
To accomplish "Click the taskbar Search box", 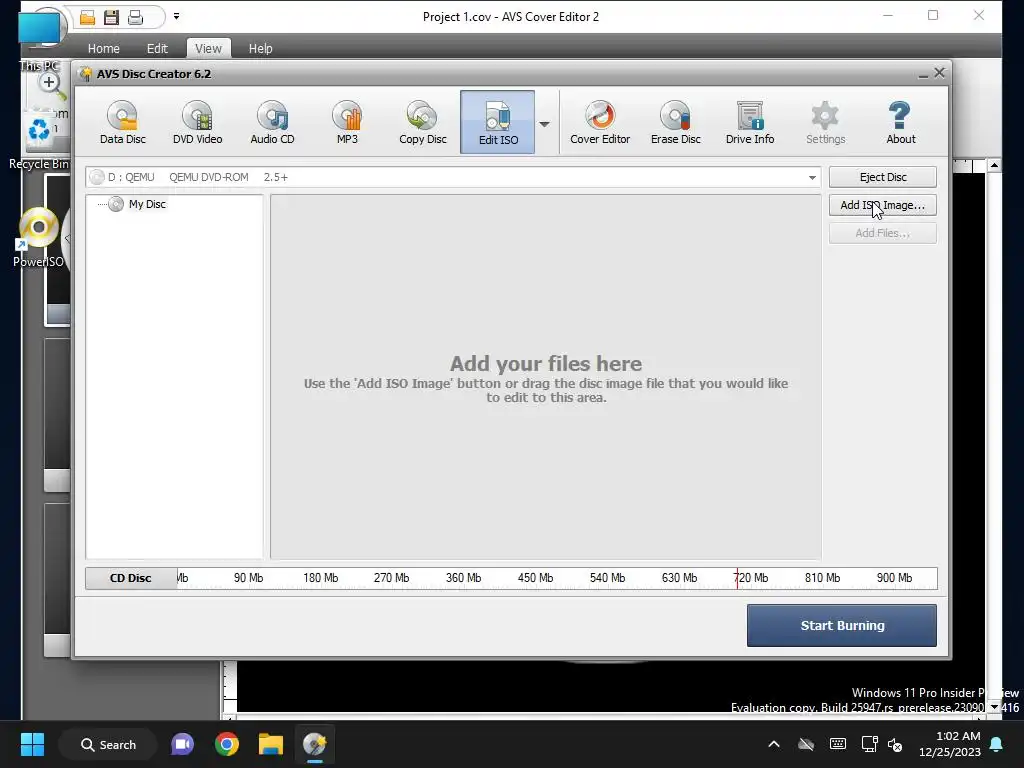I will click(x=108, y=744).
